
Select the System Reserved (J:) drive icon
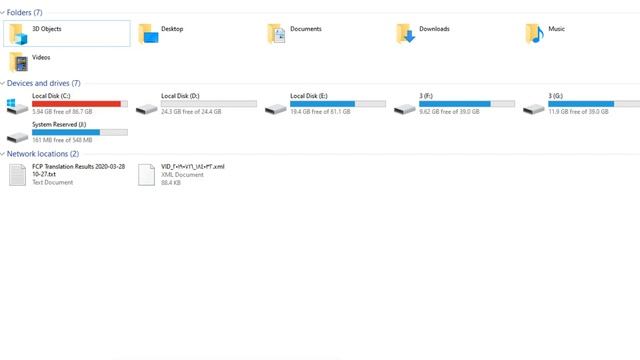[18, 137]
